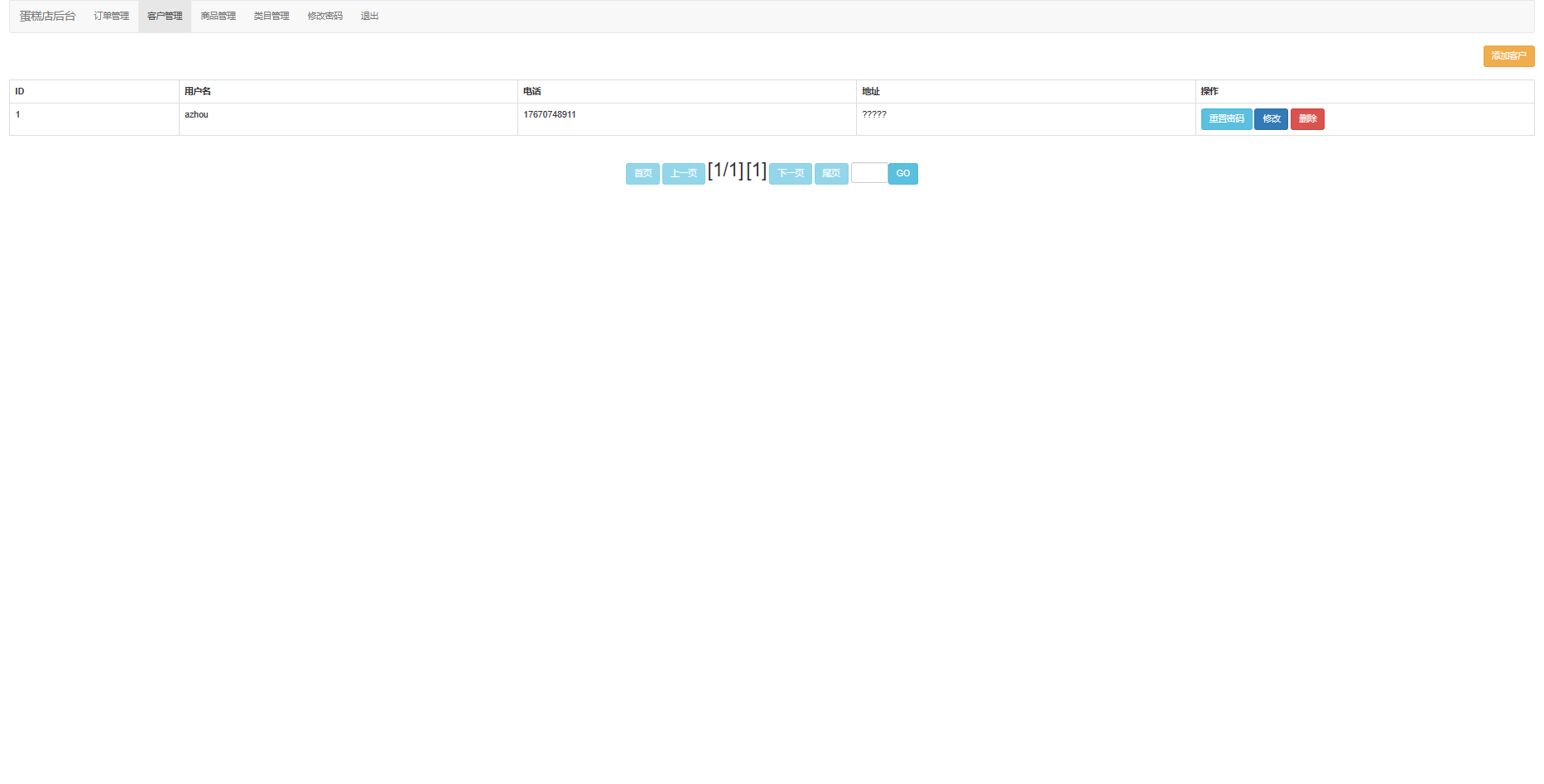The width and height of the screenshot is (1544, 784).
Task: Click the 蛋糕店后台 brand link
Action: tap(47, 17)
